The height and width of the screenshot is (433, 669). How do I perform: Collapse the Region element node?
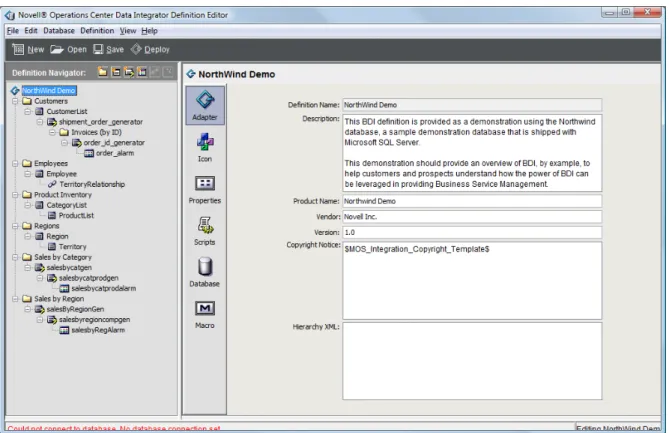(28, 236)
